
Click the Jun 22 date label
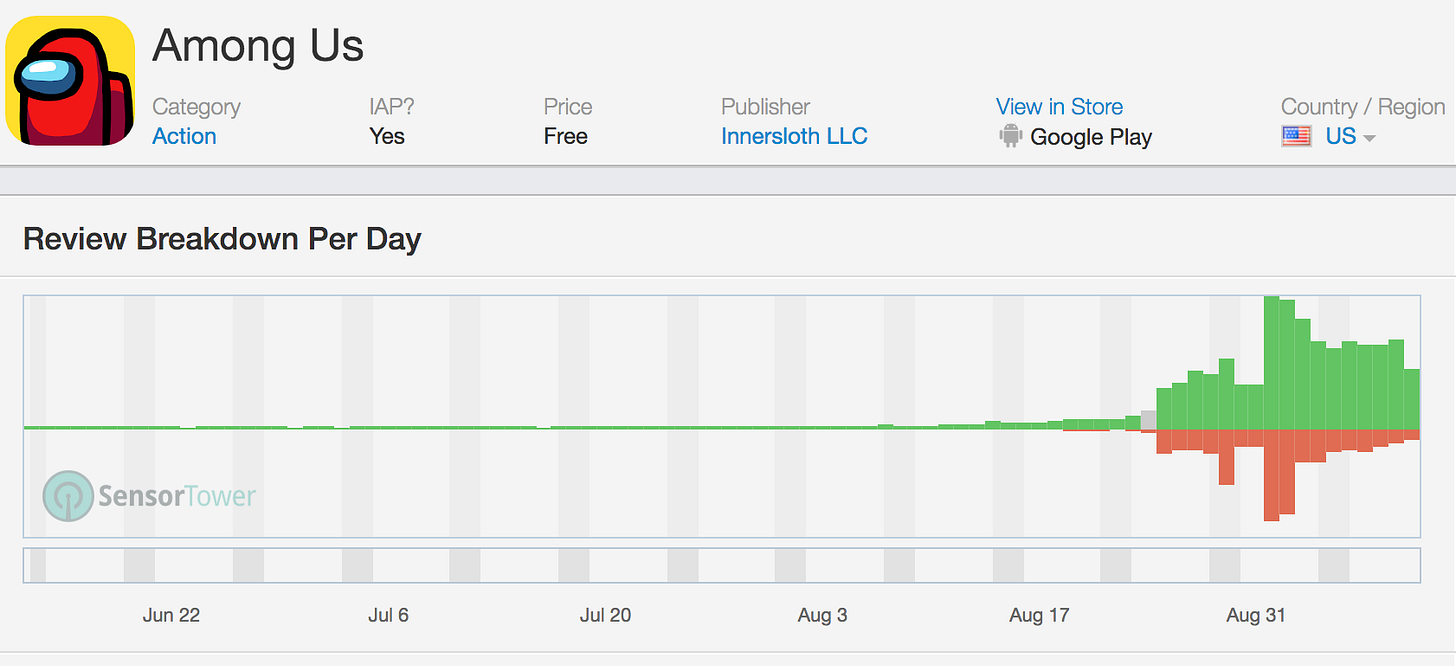click(x=171, y=615)
